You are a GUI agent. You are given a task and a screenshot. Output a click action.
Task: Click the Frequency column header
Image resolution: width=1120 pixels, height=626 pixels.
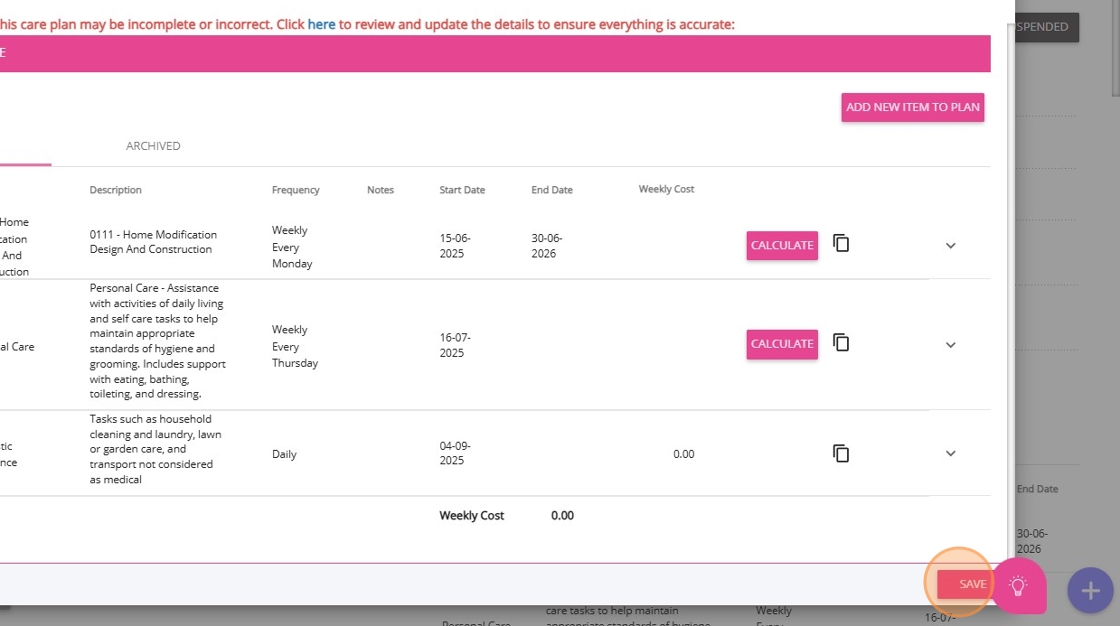point(295,190)
